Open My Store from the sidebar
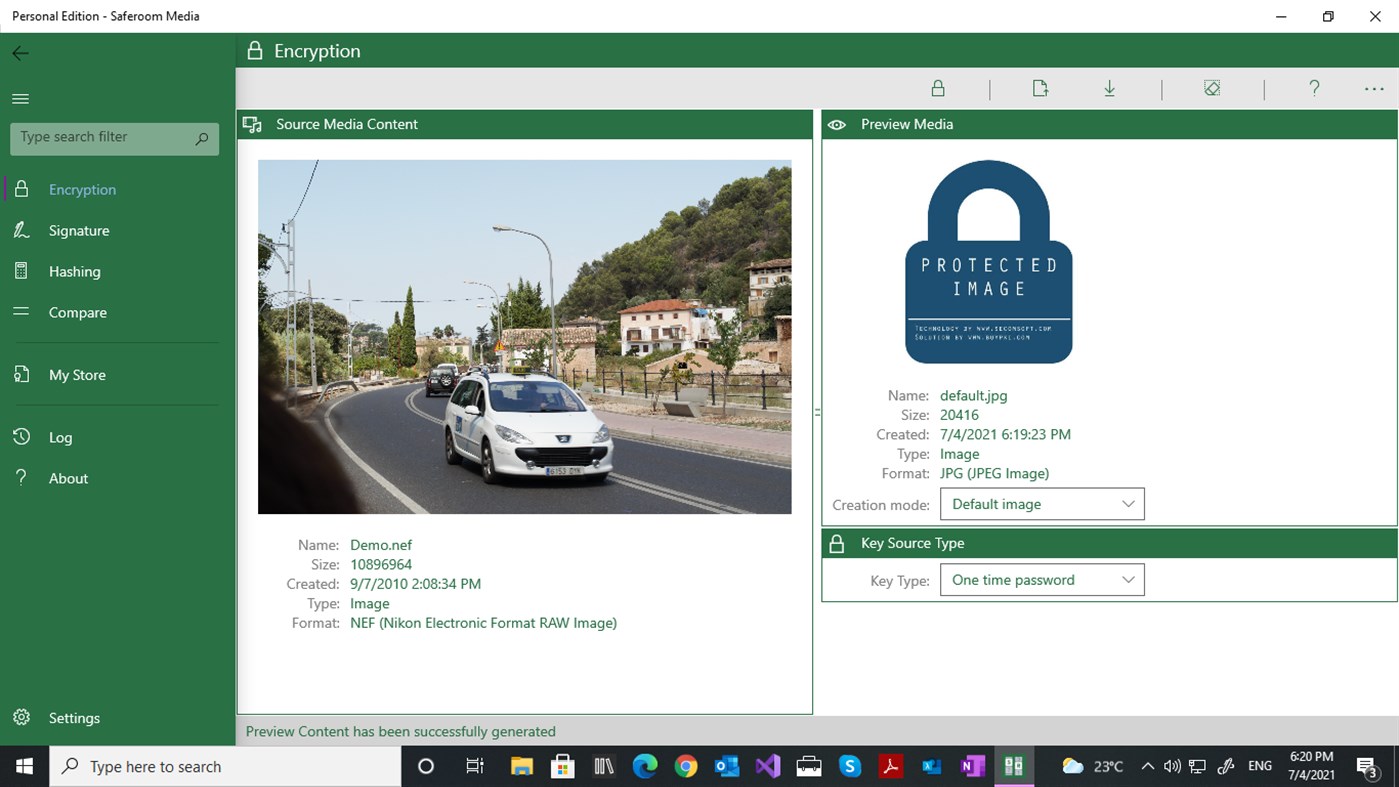This screenshot has height=787, width=1399. point(77,375)
